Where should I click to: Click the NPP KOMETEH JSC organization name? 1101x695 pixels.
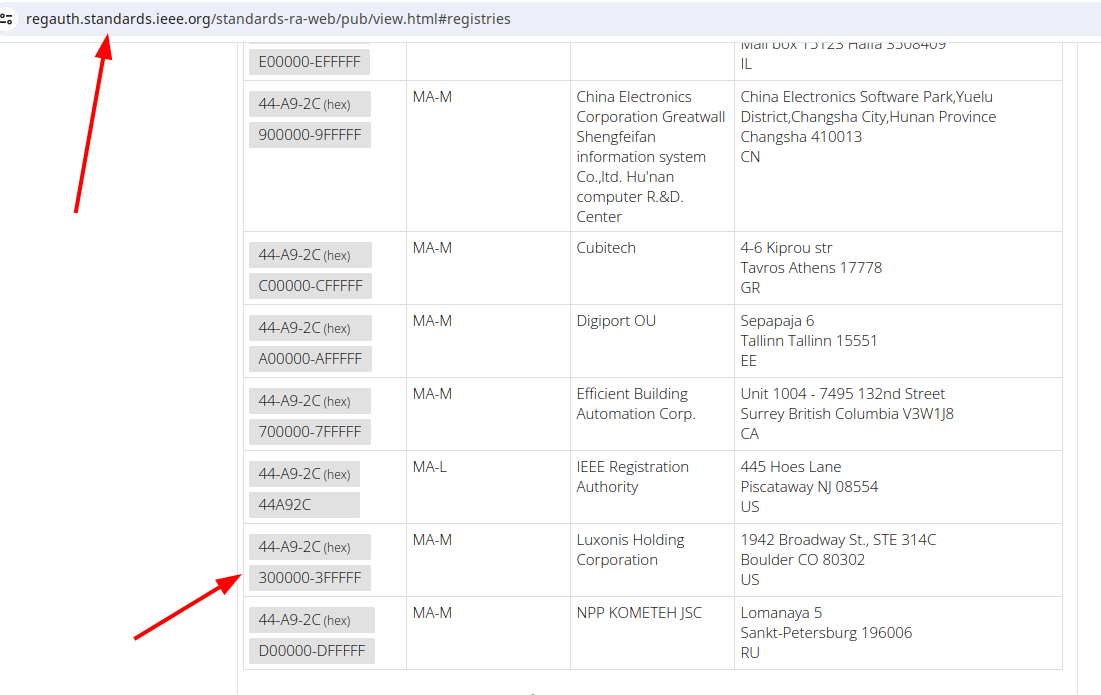pyautogui.click(x=639, y=613)
